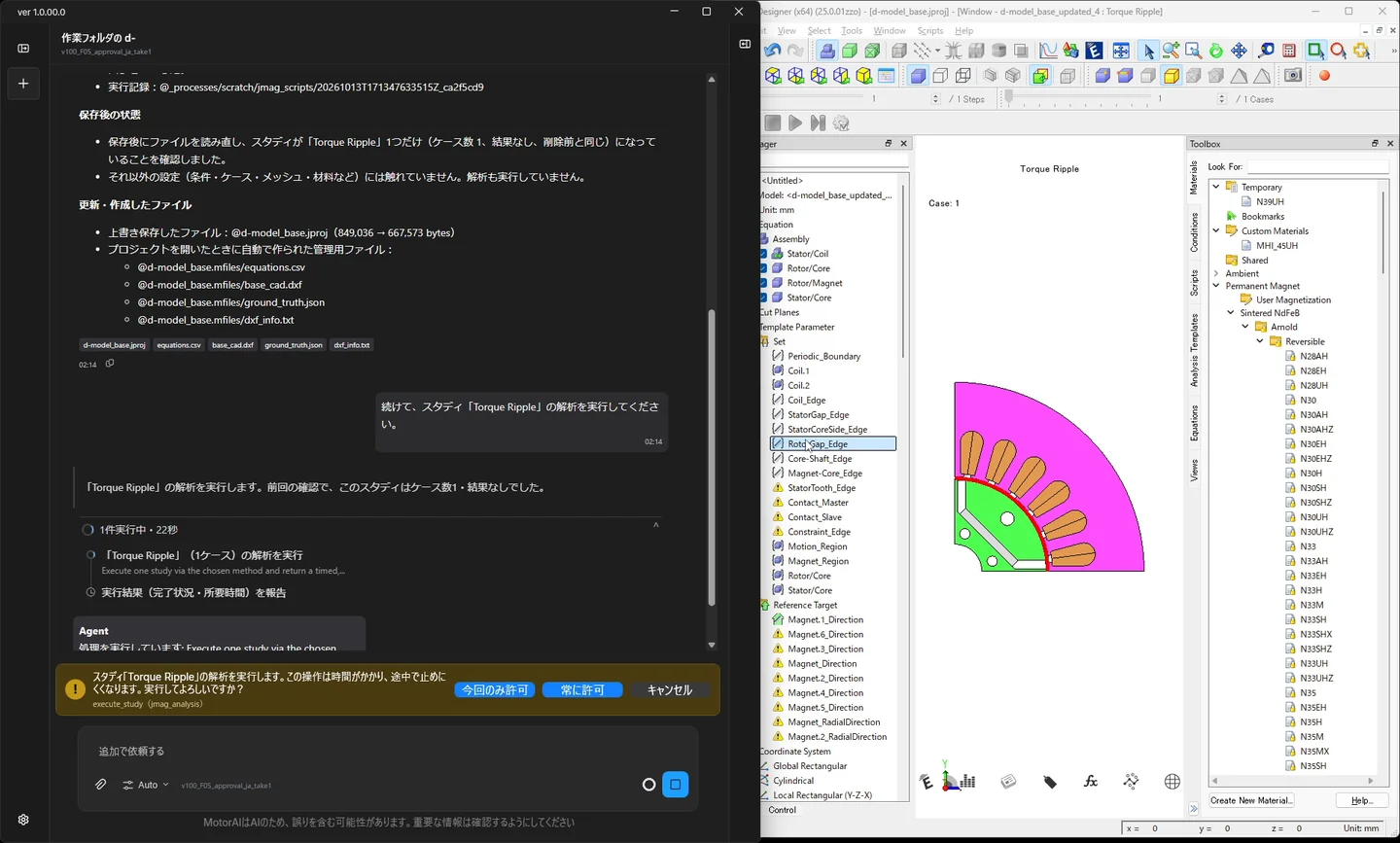1400x843 pixels.
Task: Click the Cases slider handle in JMAG
Action: [1008, 98]
